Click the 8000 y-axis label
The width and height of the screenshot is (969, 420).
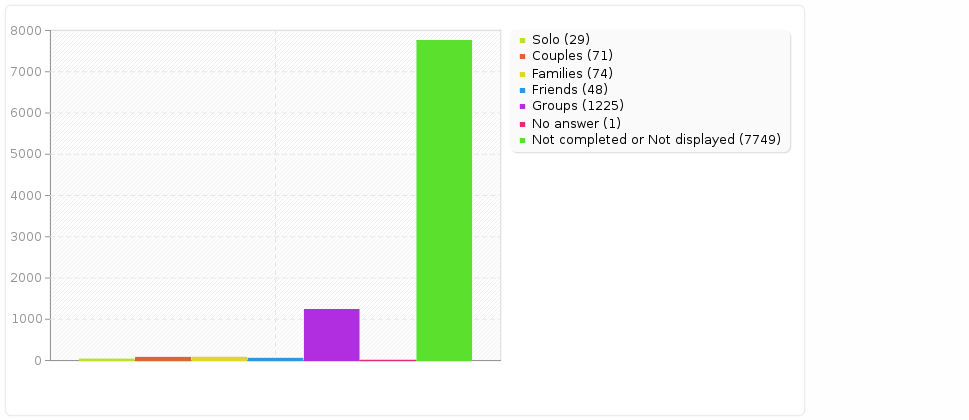click(x=24, y=31)
